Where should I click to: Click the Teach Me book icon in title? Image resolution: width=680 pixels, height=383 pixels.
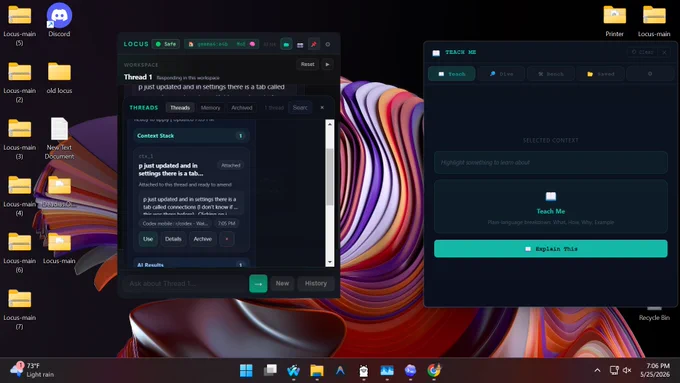point(436,52)
